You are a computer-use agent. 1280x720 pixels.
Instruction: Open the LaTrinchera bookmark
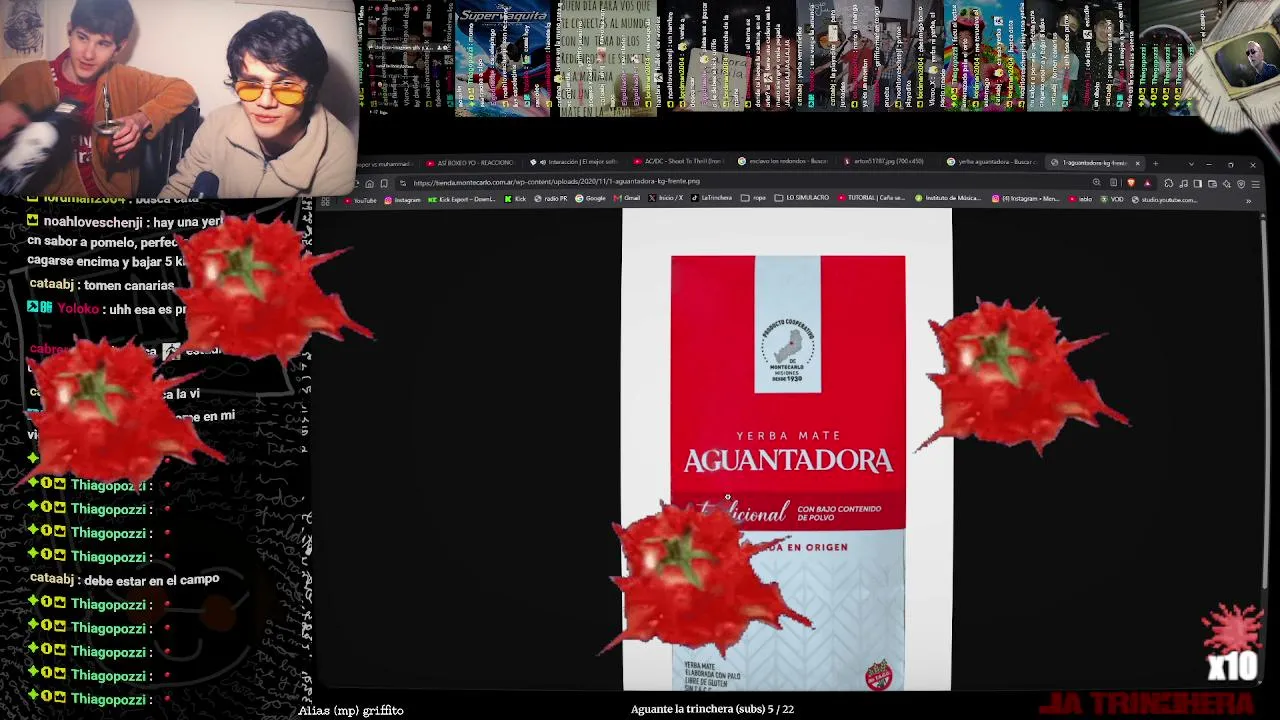[x=713, y=200]
